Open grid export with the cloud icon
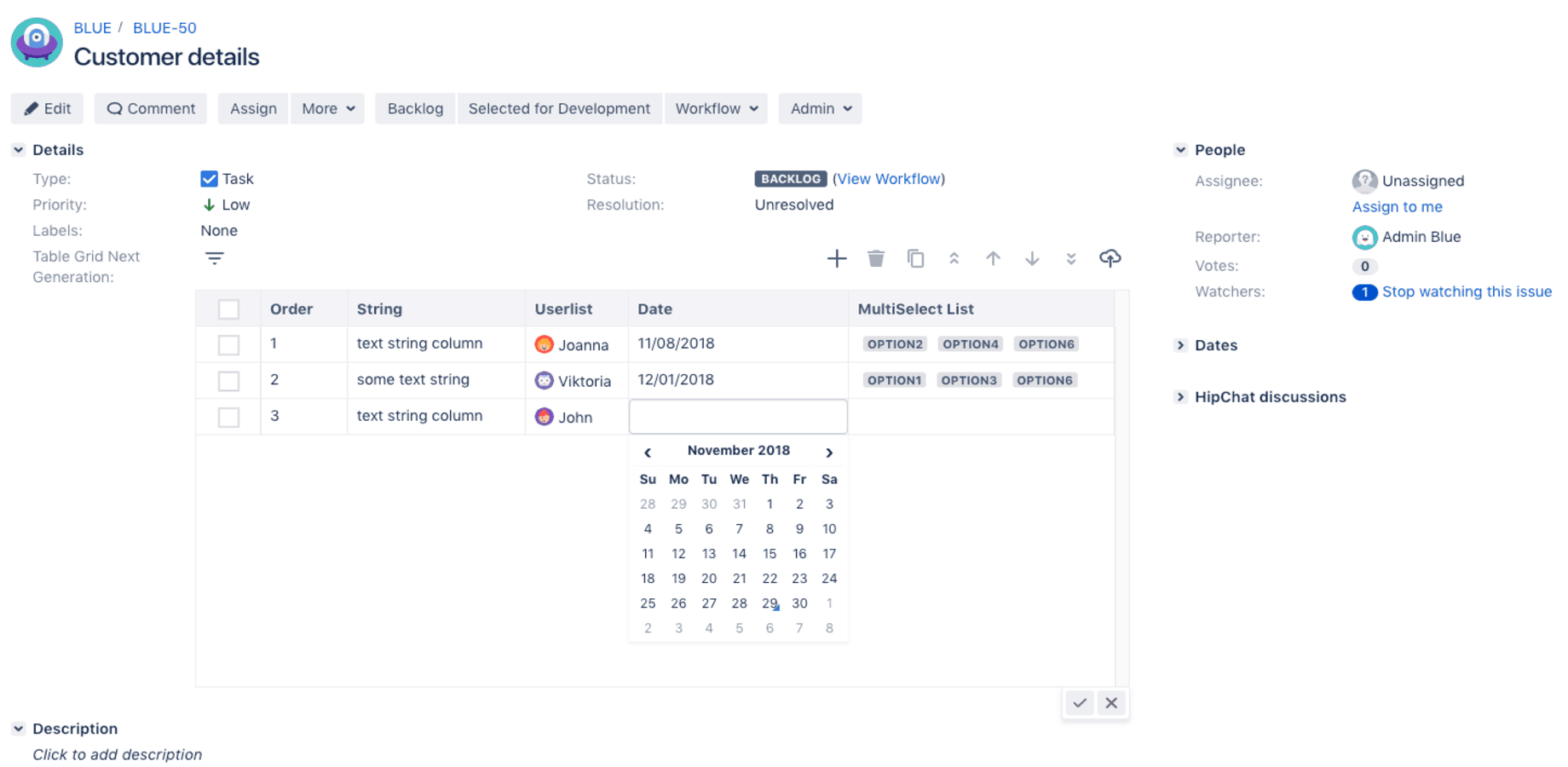This screenshot has width=1568, height=767. pyautogui.click(x=1110, y=258)
